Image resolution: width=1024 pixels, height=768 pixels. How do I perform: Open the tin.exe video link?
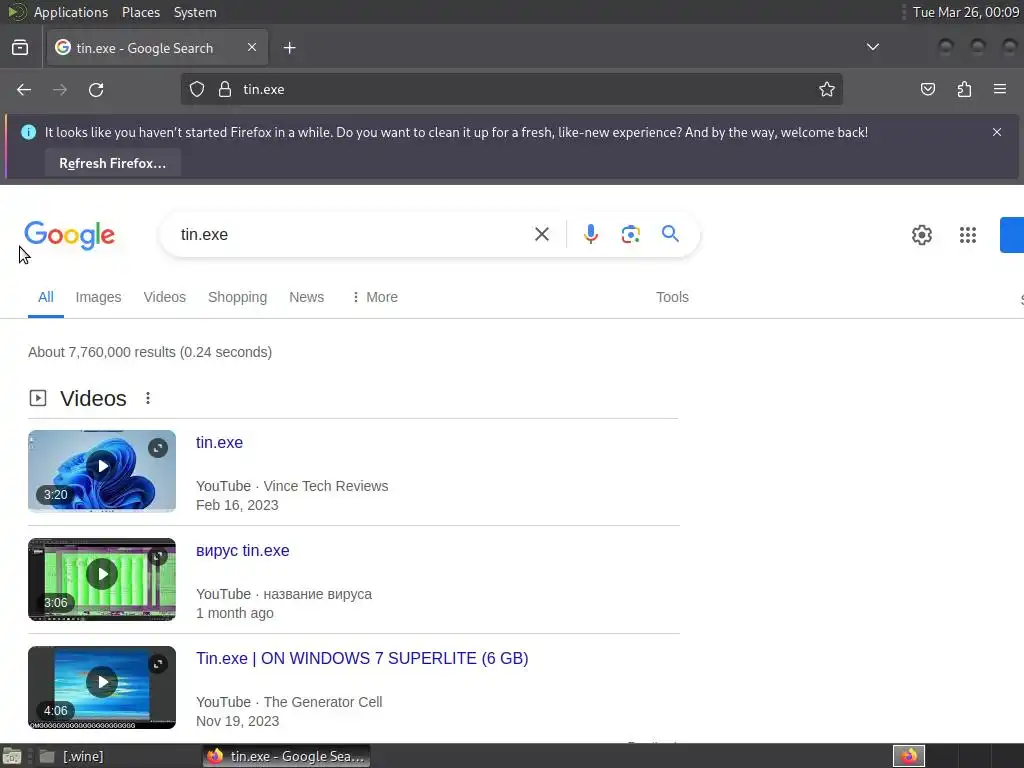(219, 442)
